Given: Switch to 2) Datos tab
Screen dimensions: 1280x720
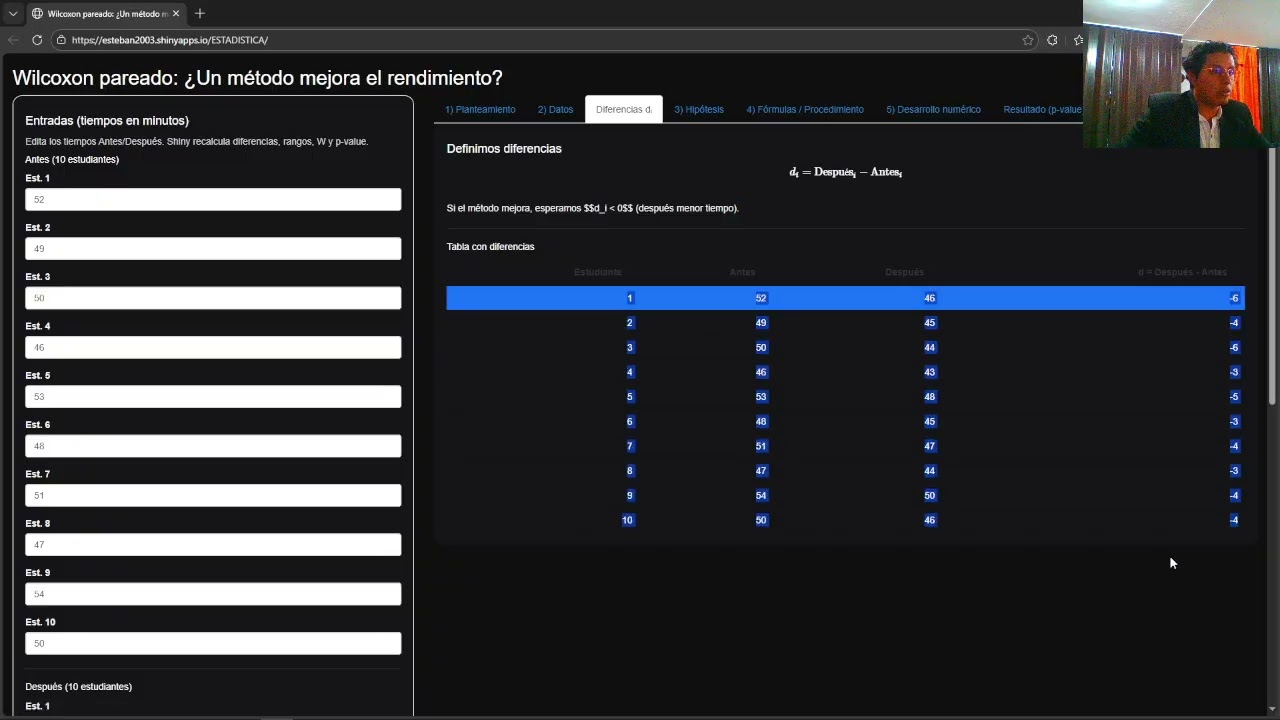Looking at the screenshot, I should point(555,109).
